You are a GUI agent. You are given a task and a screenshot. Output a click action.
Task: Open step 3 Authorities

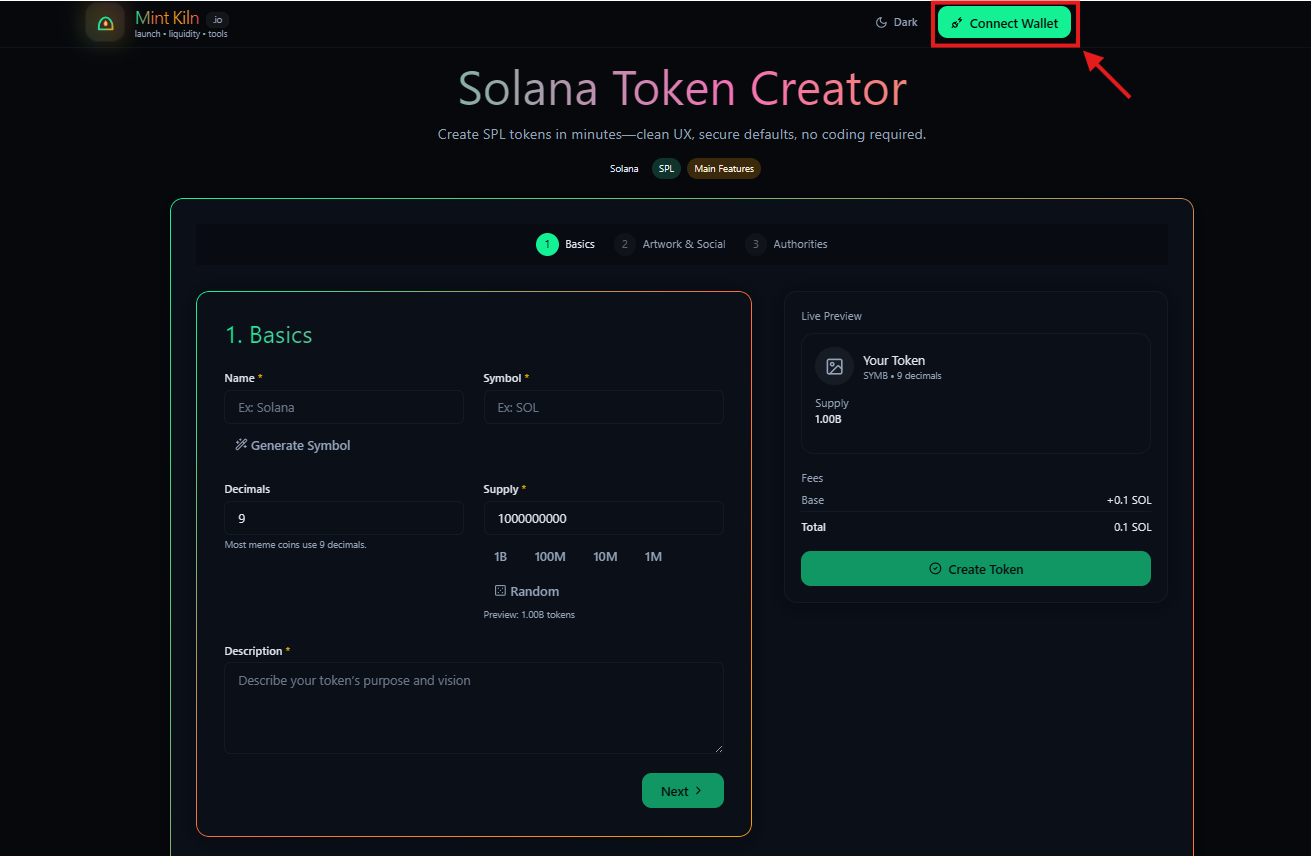pos(786,244)
